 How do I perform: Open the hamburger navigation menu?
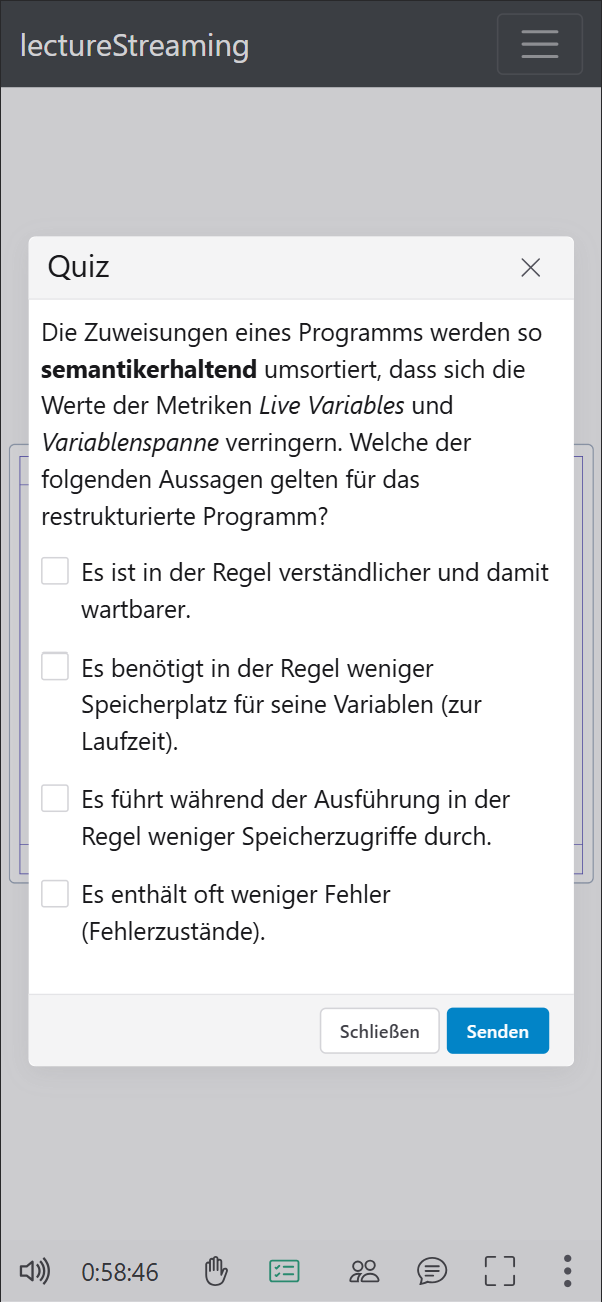pos(539,43)
